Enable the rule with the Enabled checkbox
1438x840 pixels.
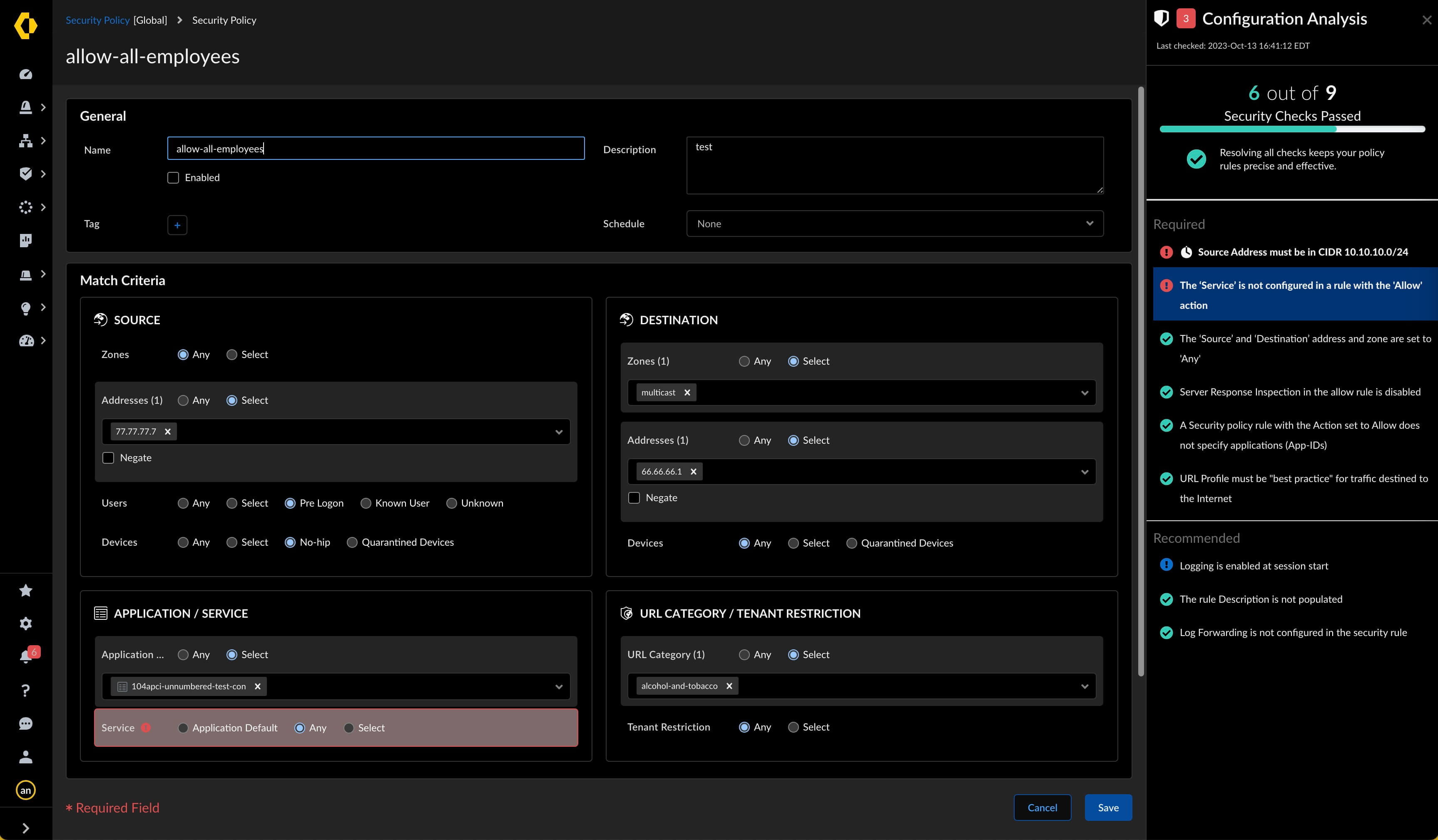[173, 177]
